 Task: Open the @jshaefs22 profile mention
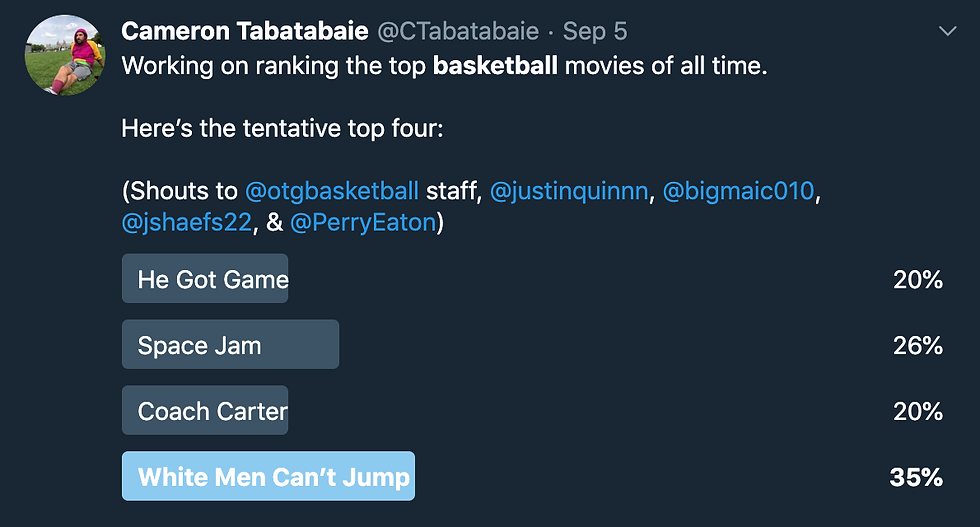coord(186,222)
